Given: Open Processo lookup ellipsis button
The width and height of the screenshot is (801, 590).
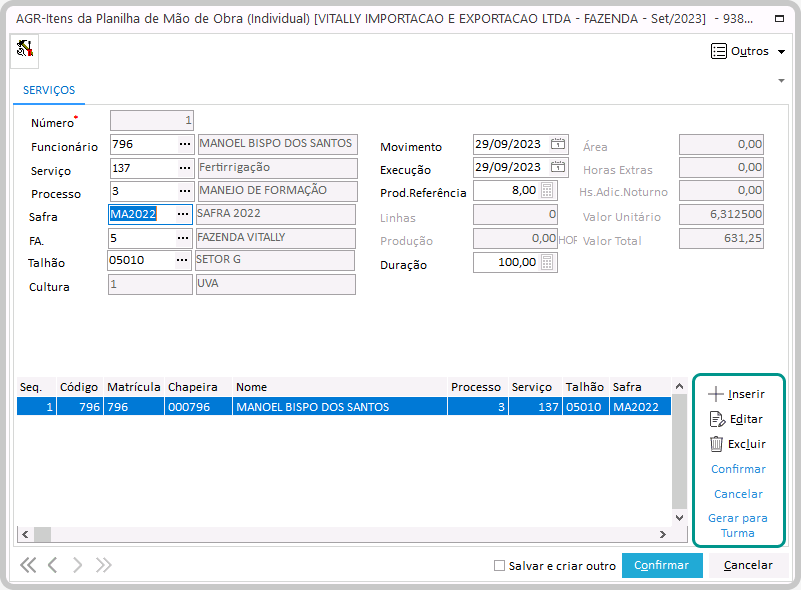Looking at the screenshot, I should pyautogui.click(x=185, y=191).
